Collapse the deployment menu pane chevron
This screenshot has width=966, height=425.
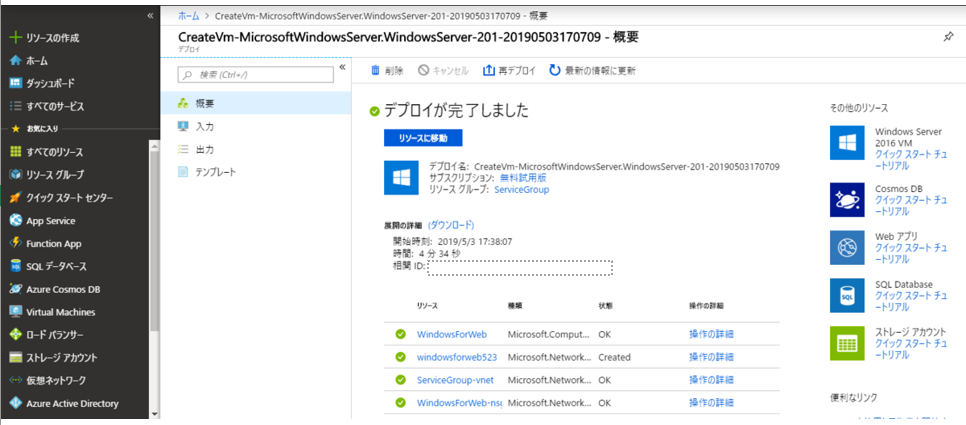[x=343, y=67]
